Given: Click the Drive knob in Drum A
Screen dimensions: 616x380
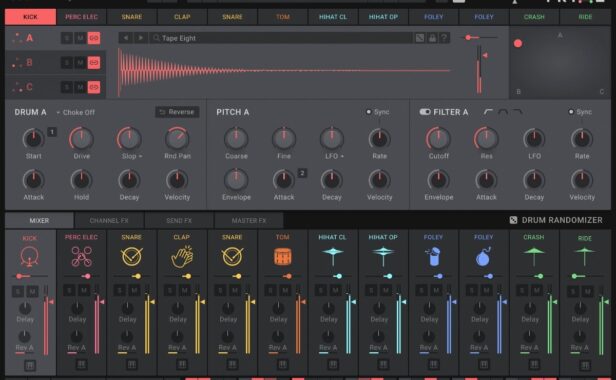Looking at the screenshot, I should (81, 138).
